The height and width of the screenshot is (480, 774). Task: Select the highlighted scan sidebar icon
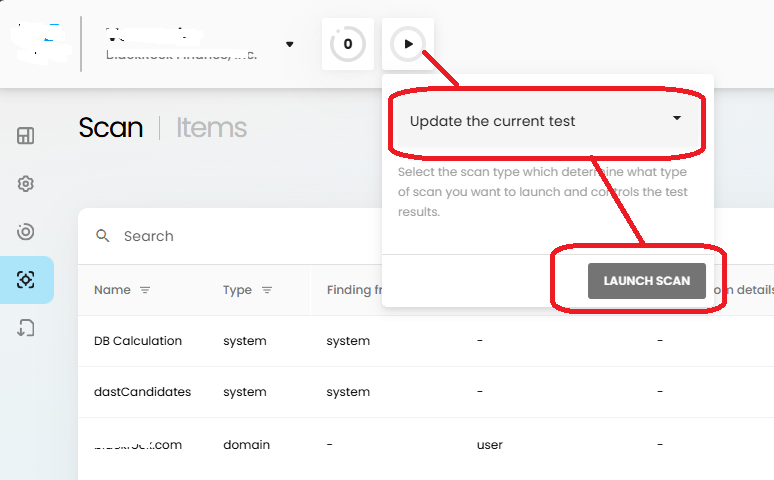(x=26, y=280)
